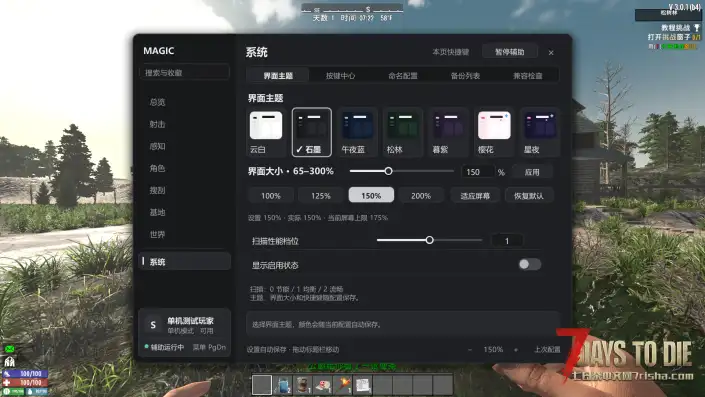This screenshot has height=397, width=705.
Task: Click the 适应屏幕 fit screen button
Action: (x=475, y=196)
